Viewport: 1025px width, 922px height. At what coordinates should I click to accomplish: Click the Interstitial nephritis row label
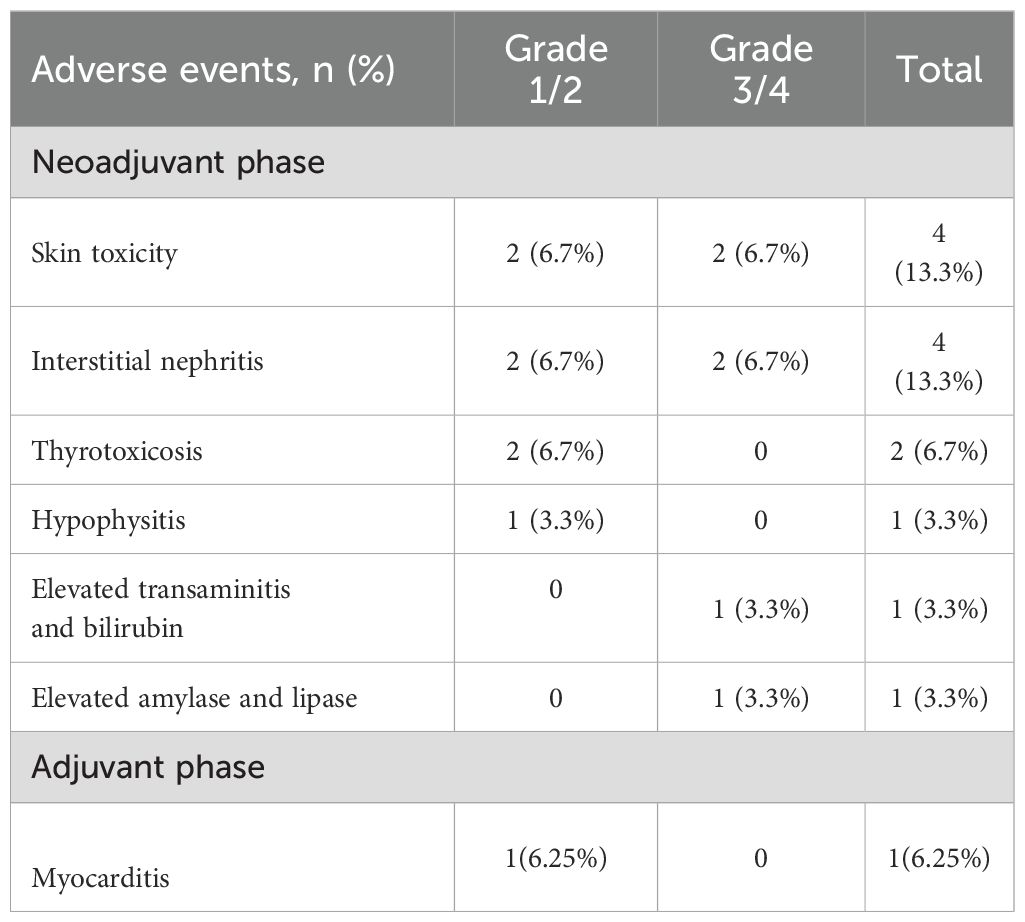tap(147, 361)
